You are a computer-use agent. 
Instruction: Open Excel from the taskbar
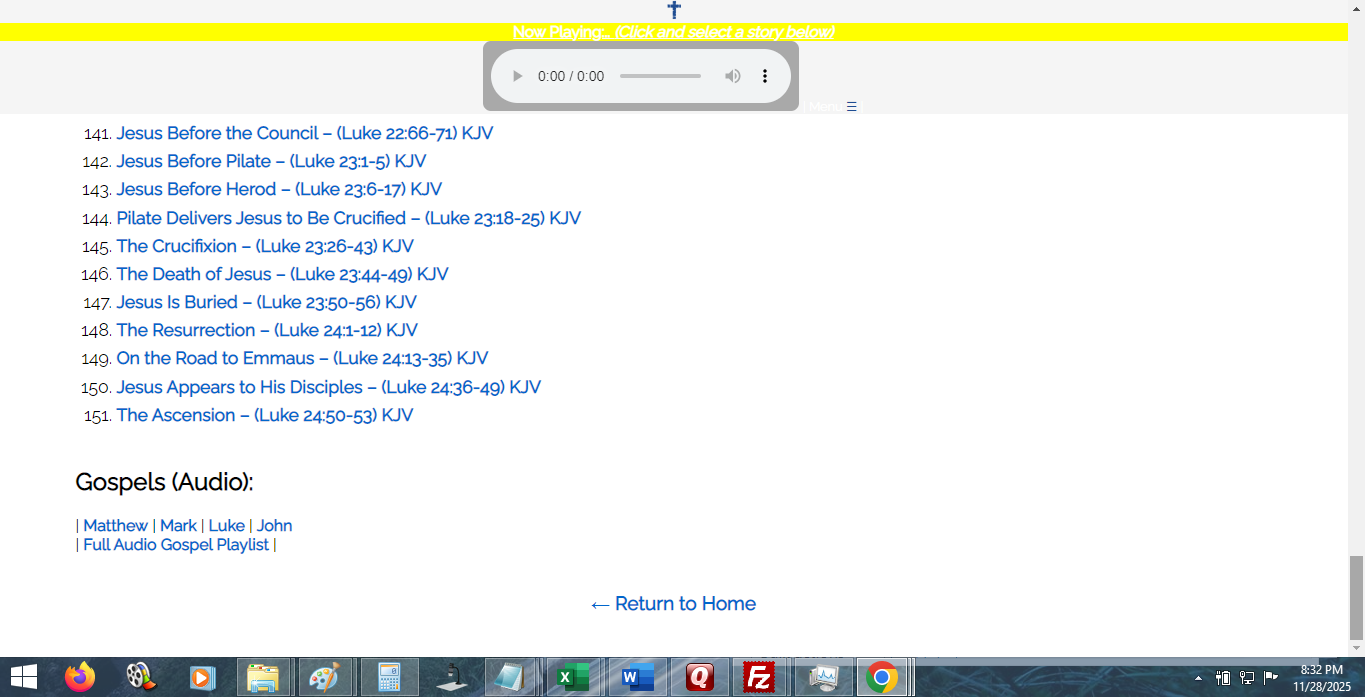[573, 677]
